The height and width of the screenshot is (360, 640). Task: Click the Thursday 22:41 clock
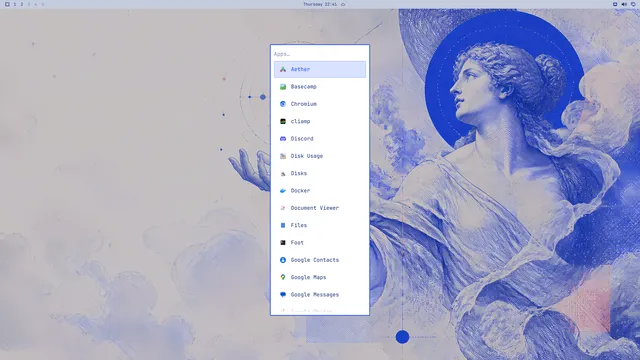click(320, 4)
